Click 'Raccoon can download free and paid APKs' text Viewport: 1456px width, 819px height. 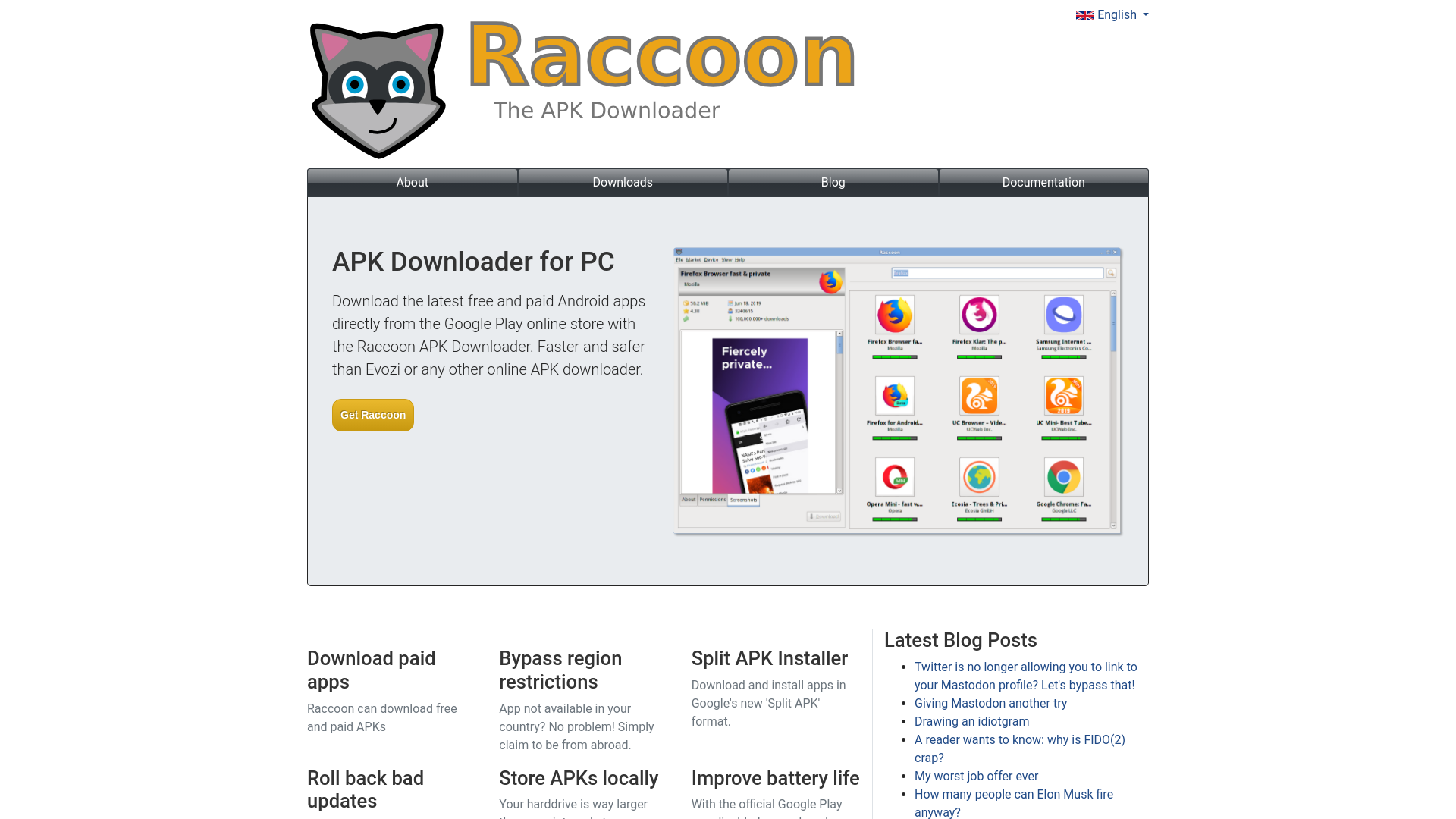[x=382, y=717]
